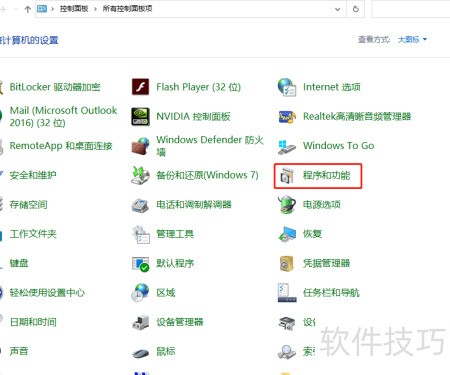Viewport: 450px width, 375px height.
Task: Click the 任务栏和导航 icon
Action: point(287,293)
